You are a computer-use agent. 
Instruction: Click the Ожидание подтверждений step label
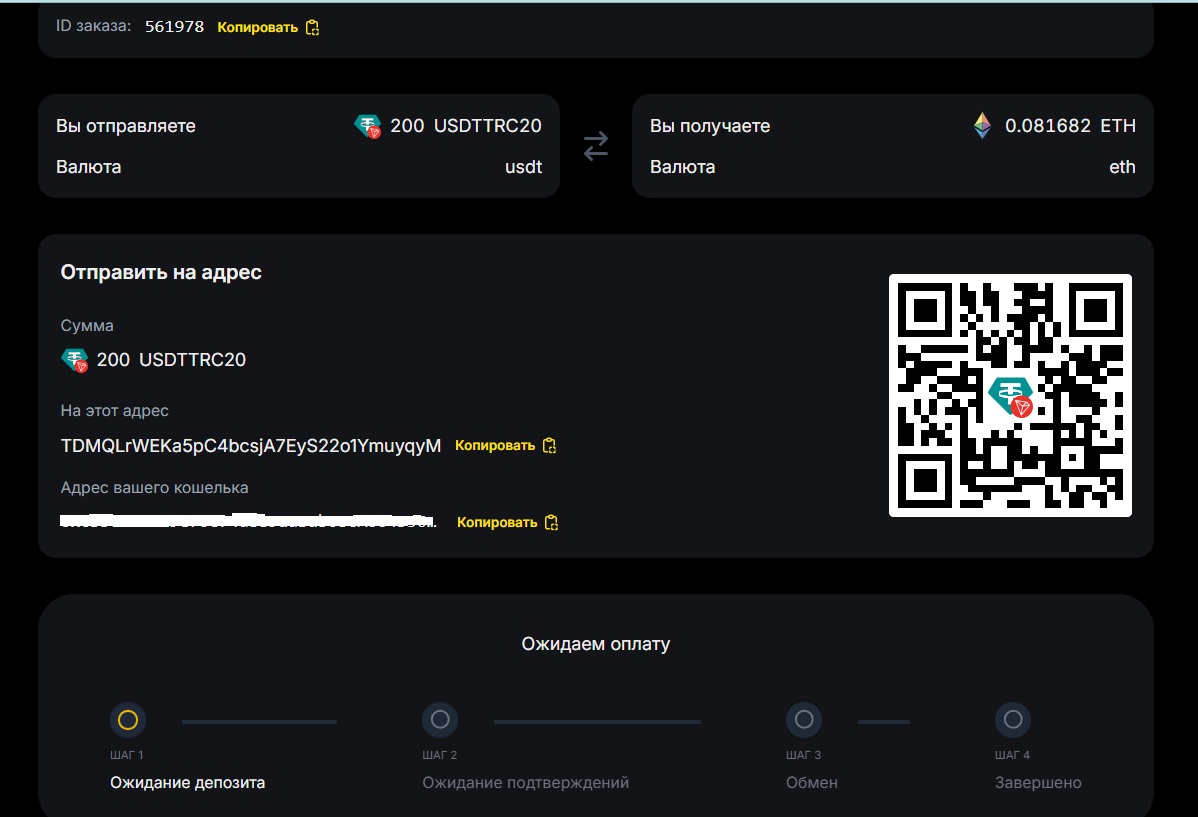526,783
